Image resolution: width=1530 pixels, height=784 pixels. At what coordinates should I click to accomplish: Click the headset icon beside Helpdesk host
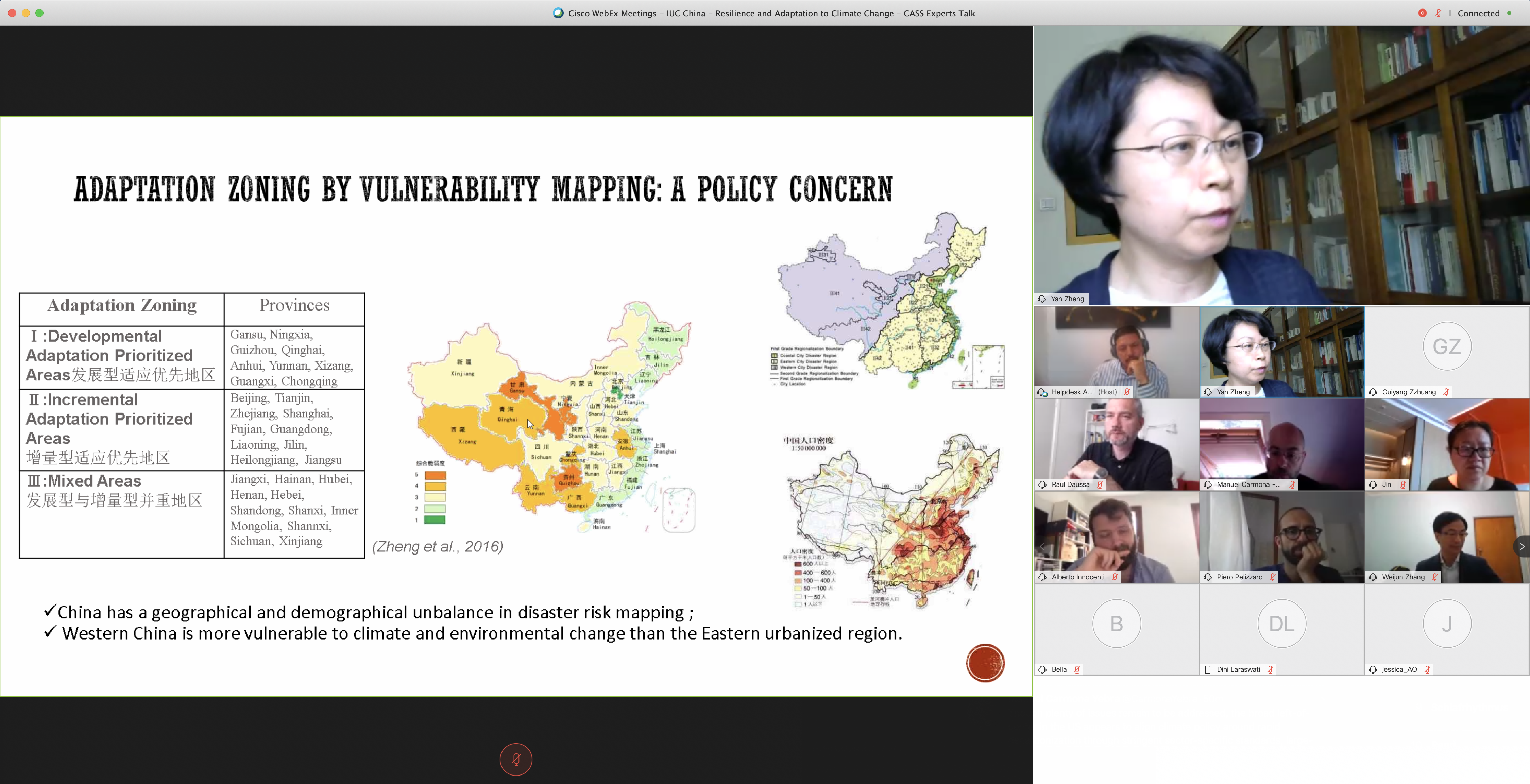click(x=1042, y=392)
